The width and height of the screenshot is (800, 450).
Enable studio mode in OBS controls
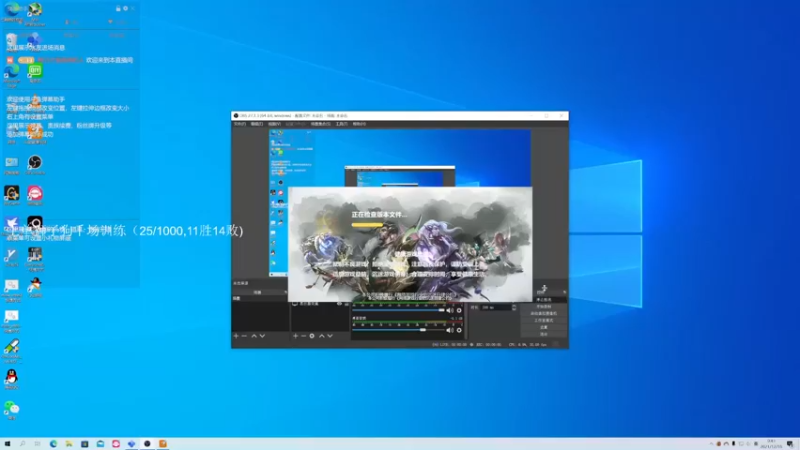[544, 320]
